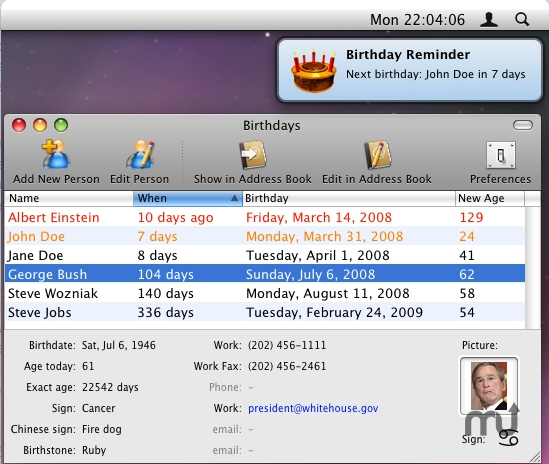
Task: Select the Steve Jobs entry
Action: coord(265,312)
